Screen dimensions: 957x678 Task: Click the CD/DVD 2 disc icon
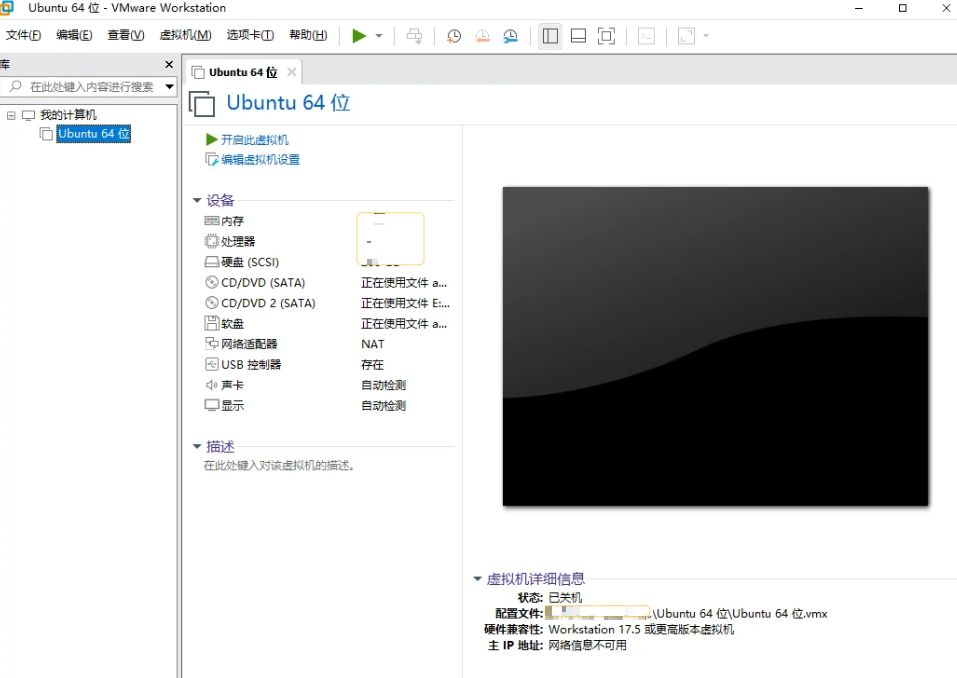212,303
